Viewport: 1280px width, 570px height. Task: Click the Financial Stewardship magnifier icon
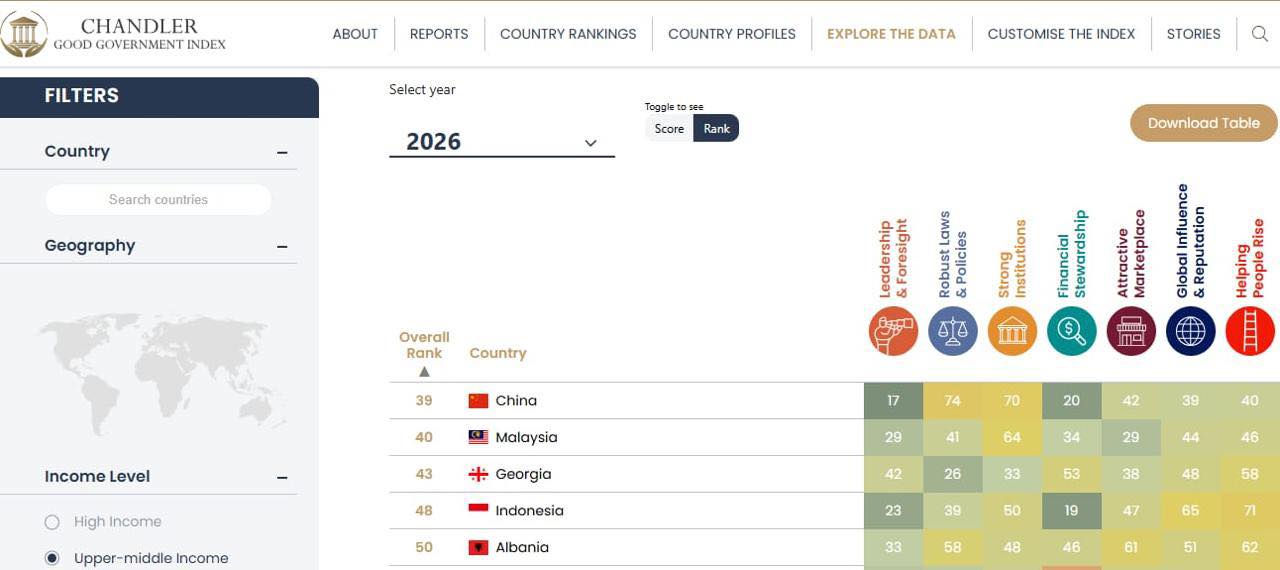pos(1072,331)
